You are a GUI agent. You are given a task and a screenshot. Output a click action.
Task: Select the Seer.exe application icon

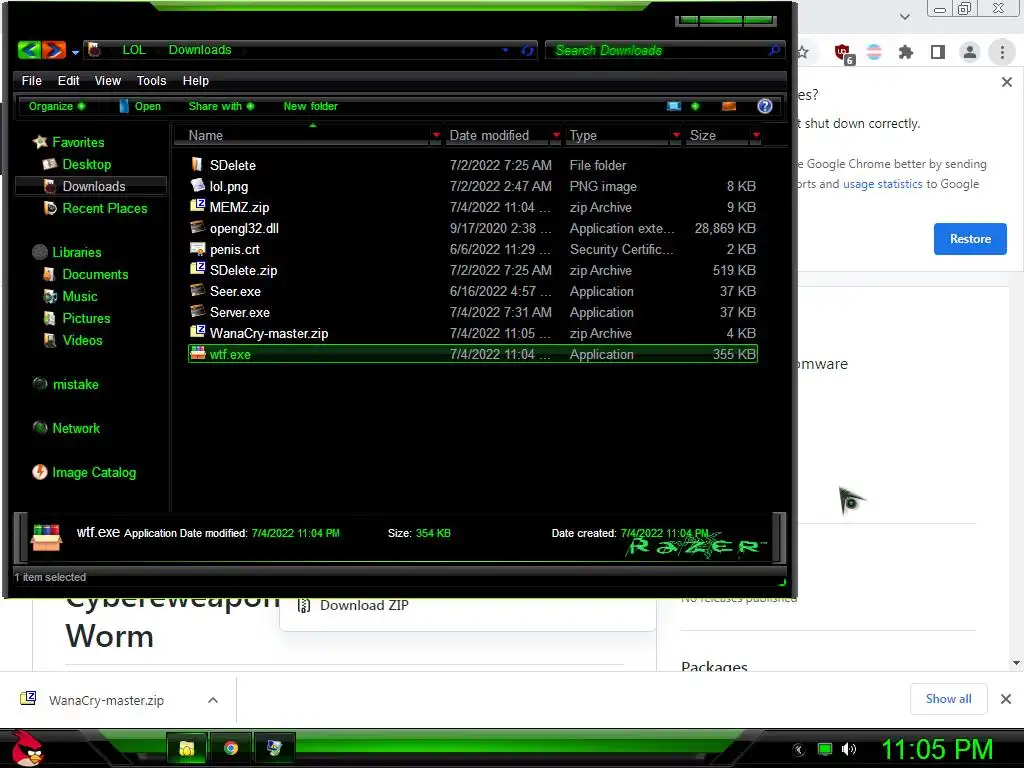(x=197, y=291)
